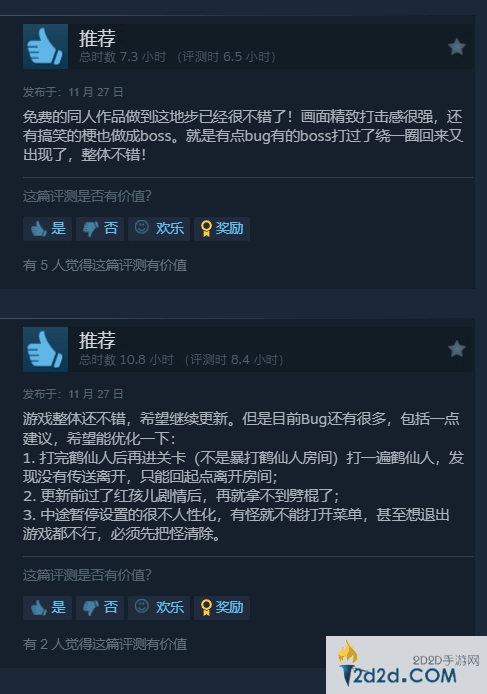
Task: Vote 否 (No) on the second review
Action: [100, 607]
